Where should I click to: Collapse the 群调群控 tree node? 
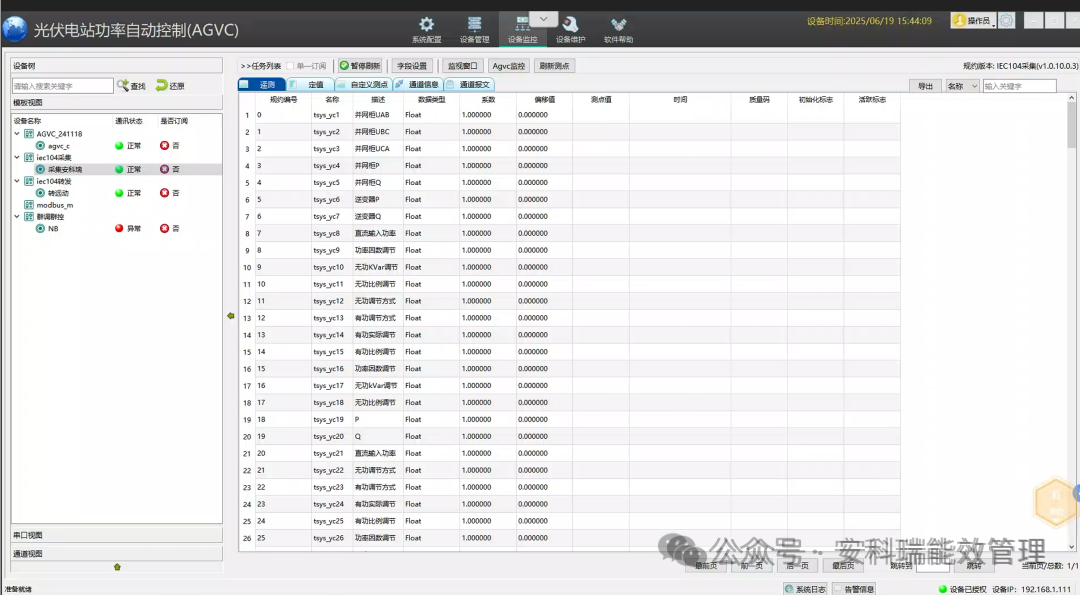click(x=17, y=216)
